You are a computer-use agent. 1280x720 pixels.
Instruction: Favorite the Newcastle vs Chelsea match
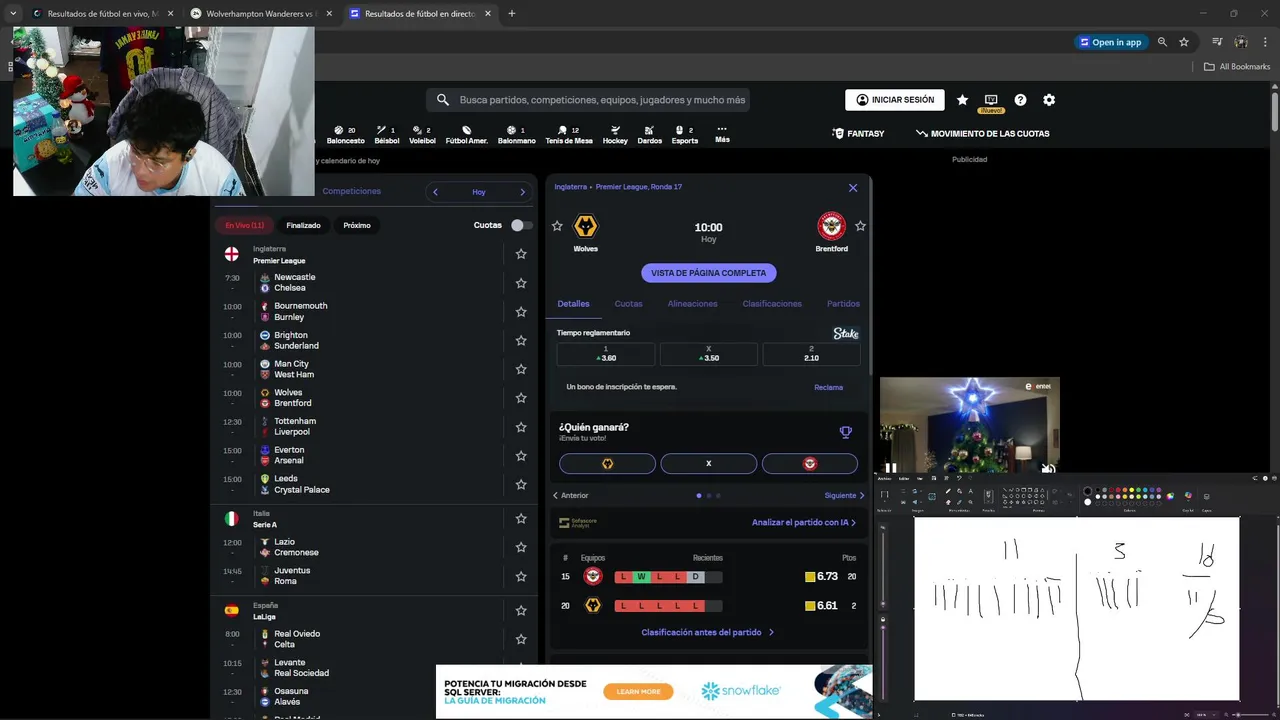[521, 283]
